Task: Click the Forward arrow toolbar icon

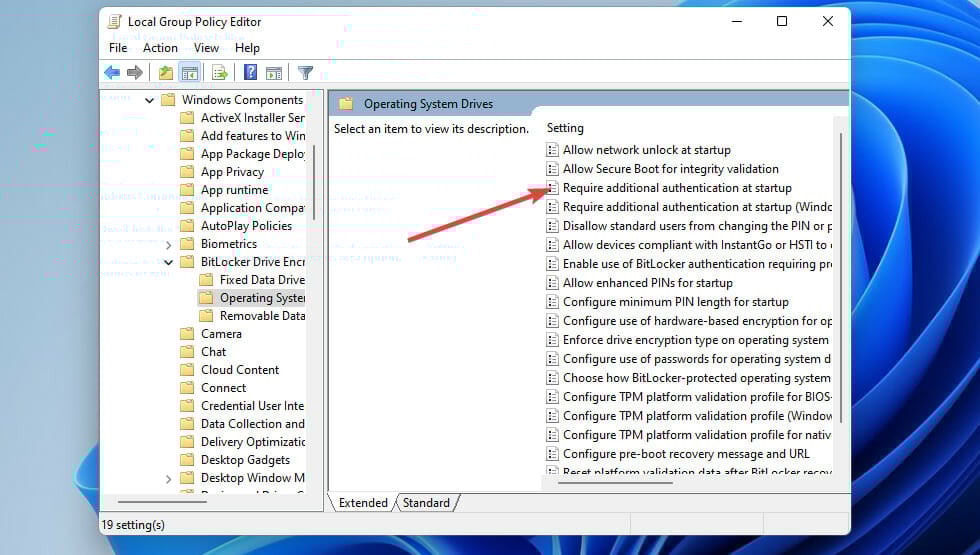Action: point(134,72)
